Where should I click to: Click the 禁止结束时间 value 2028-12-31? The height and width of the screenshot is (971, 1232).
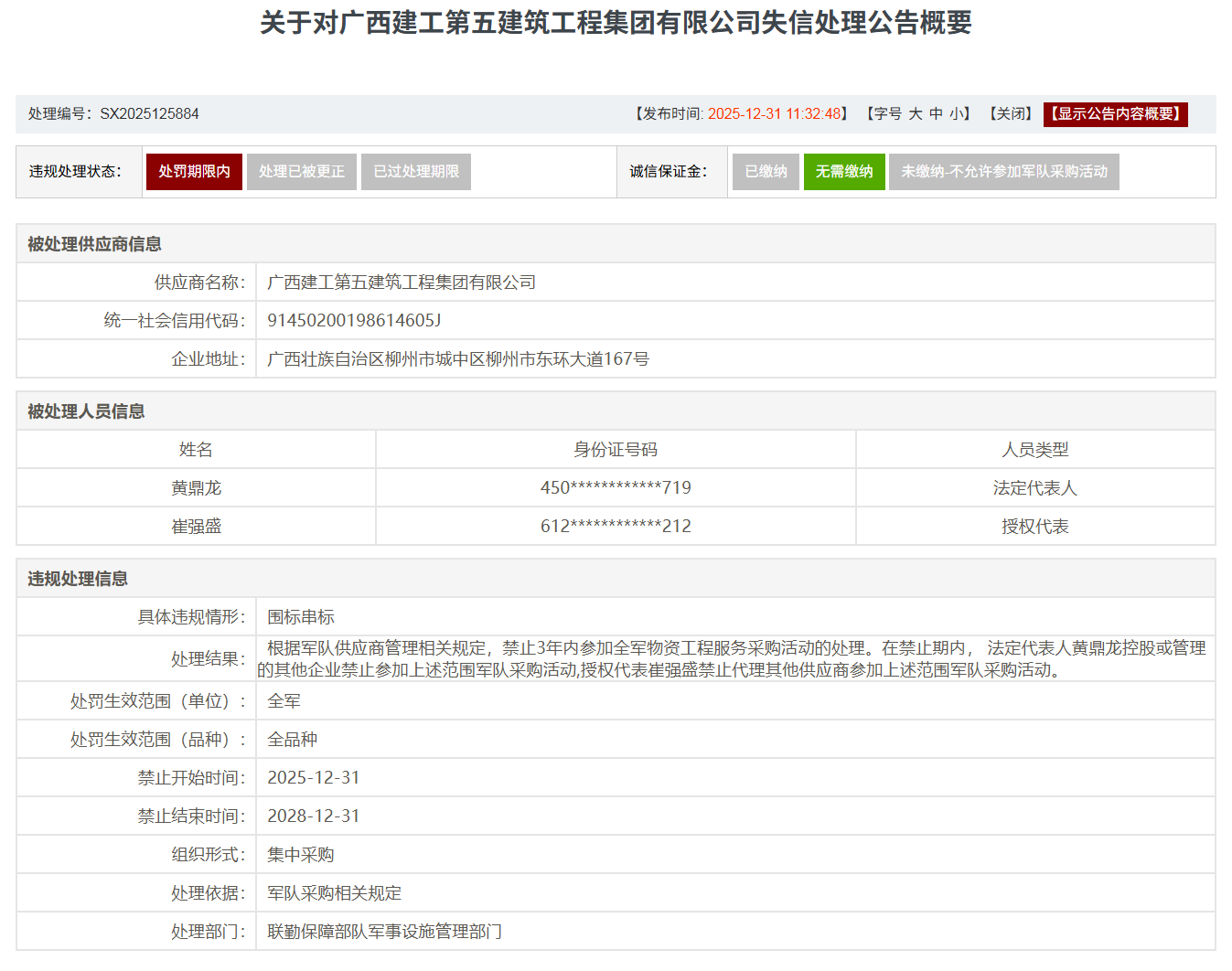[314, 816]
